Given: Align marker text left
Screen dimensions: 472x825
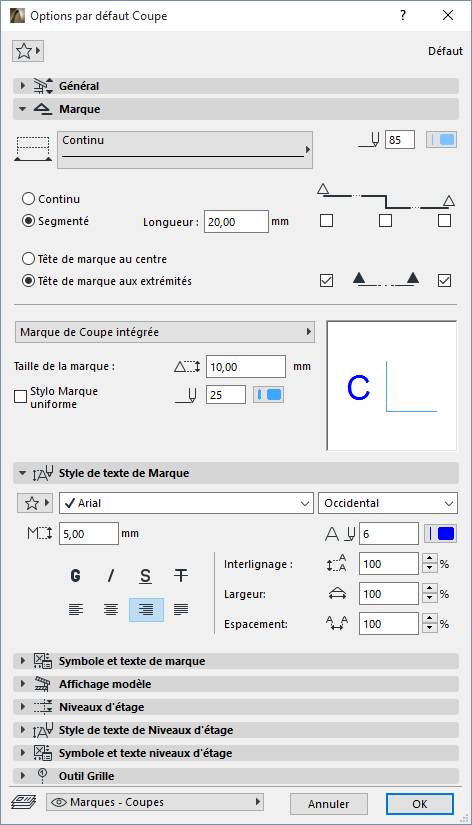Looking at the screenshot, I should pyautogui.click(x=76, y=610).
